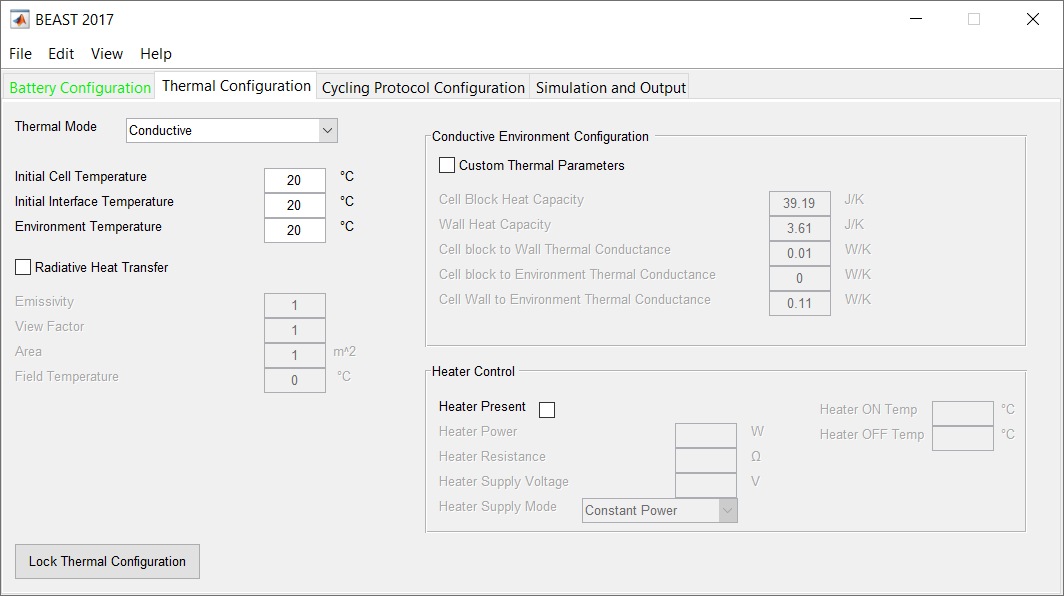Viewport: 1064px width, 596px height.
Task: Switch to Battery Configuration tab
Action: click(x=79, y=87)
